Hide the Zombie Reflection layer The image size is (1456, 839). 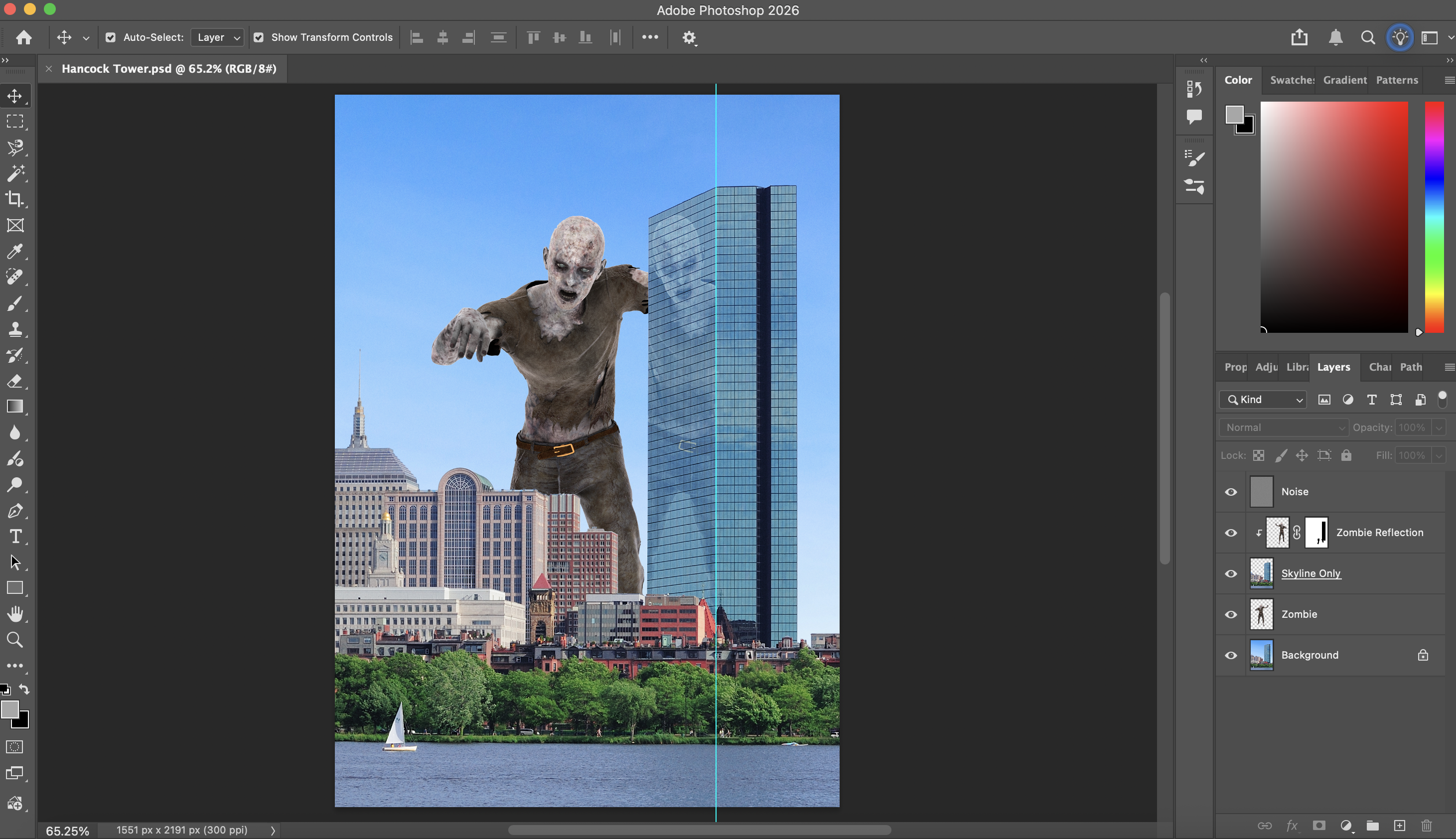click(x=1231, y=533)
